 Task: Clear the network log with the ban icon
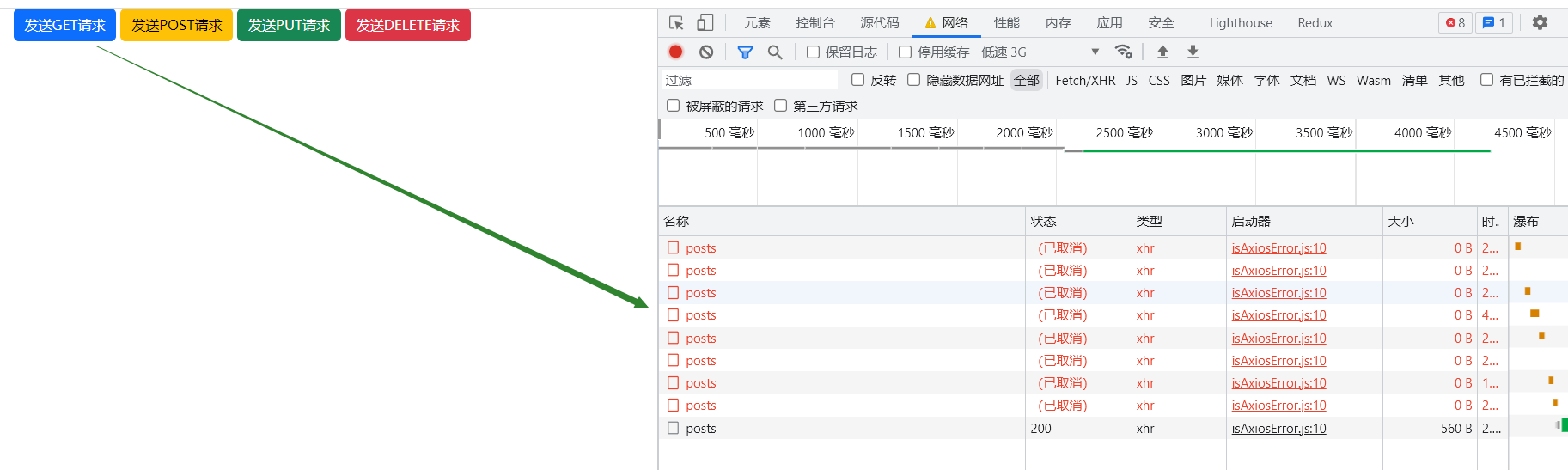click(x=706, y=52)
